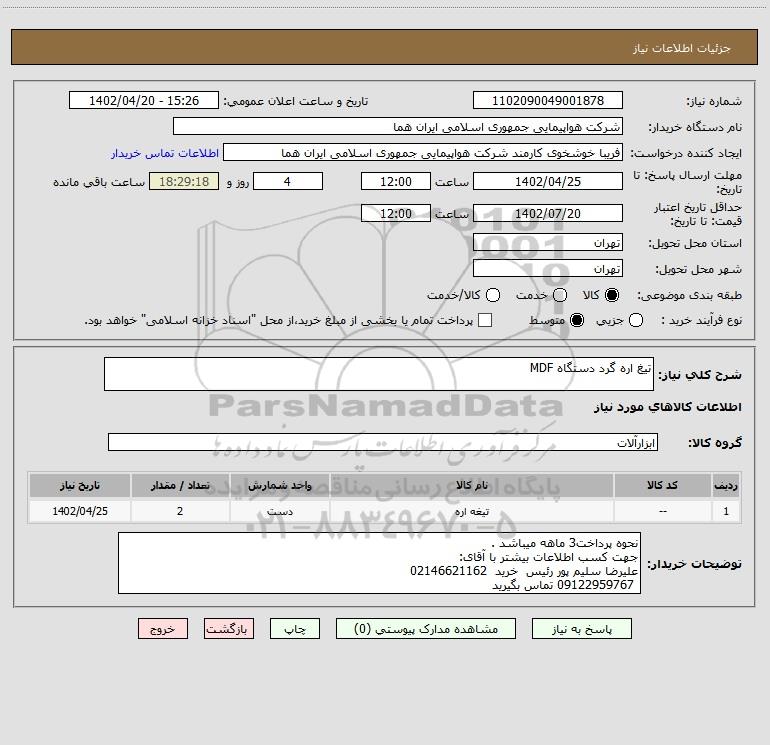Image resolution: width=770 pixels, height=745 pixels.
Task: Click the buyer notes text area
Action: point(379,563)
